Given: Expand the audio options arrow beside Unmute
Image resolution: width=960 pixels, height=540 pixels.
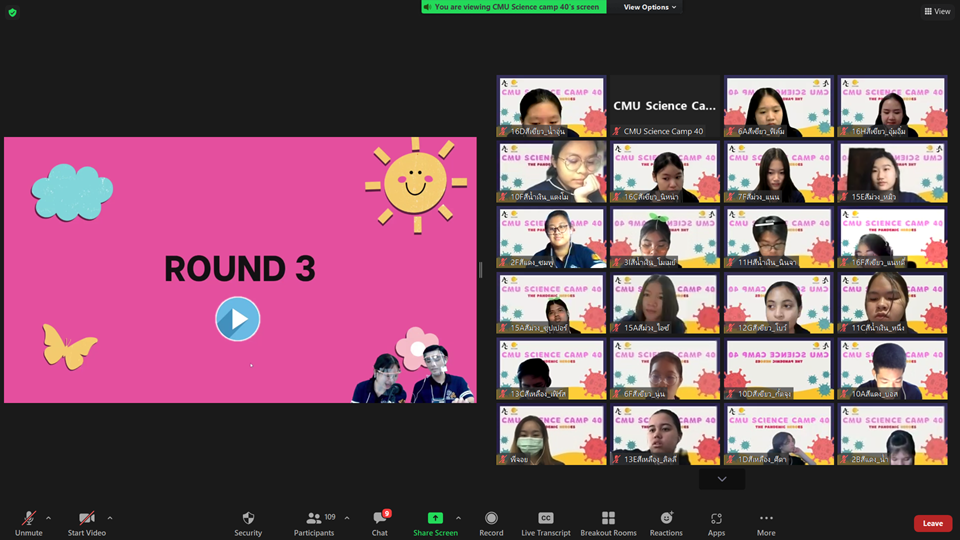Looking at the screenshot, I should click(49, 517).
